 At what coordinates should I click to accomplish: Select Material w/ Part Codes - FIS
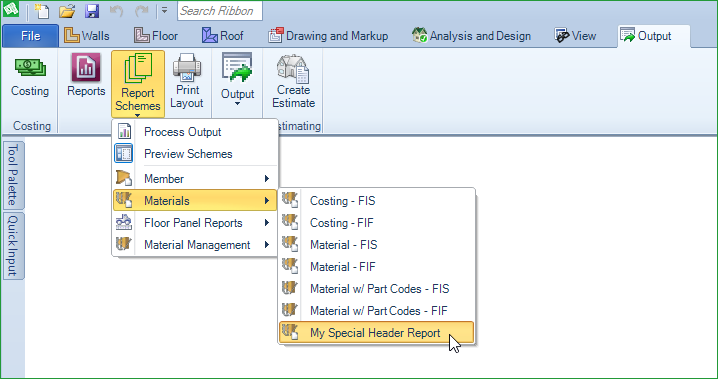(x=376, y=289)
